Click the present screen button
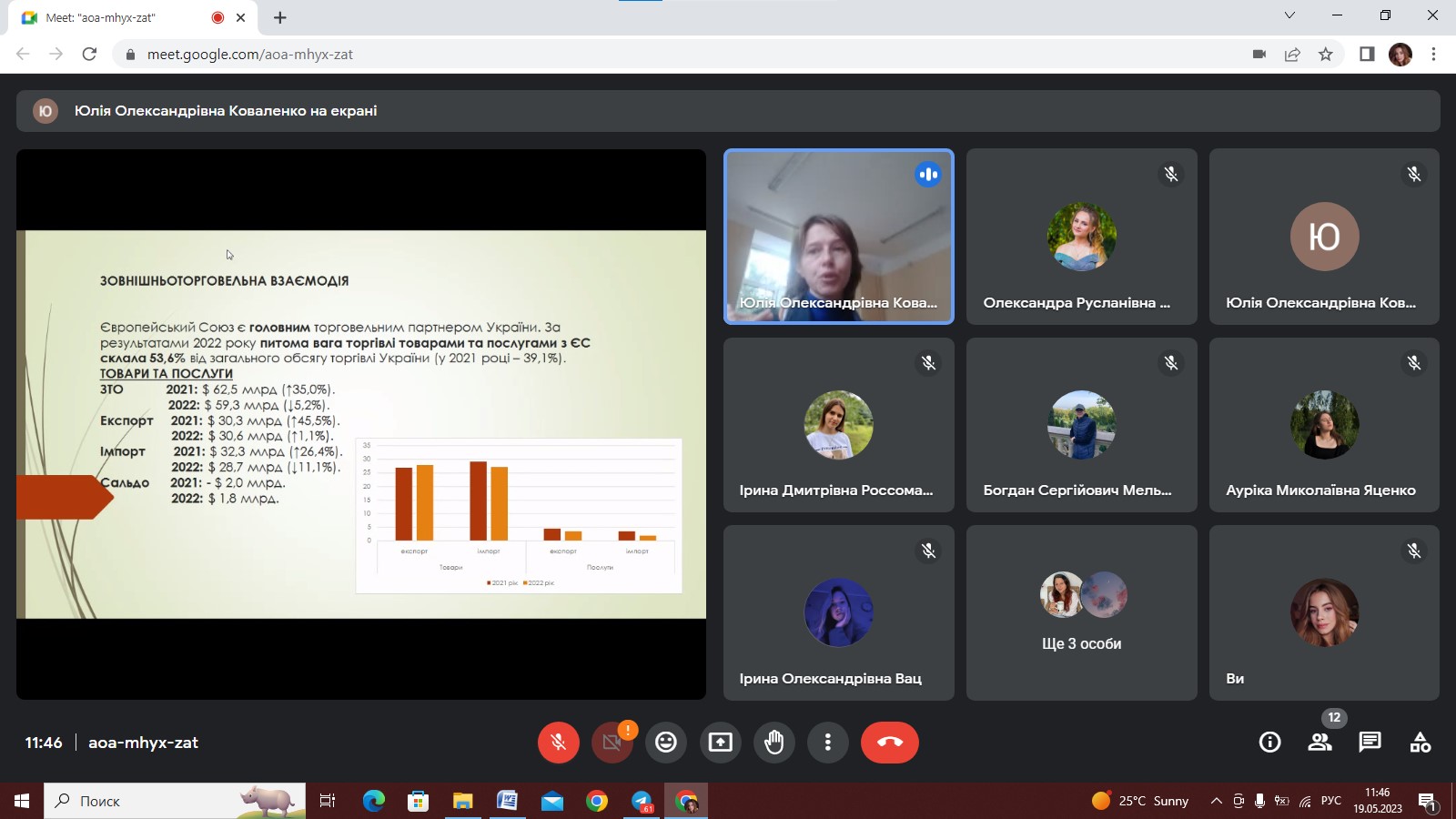 [720, 743]
